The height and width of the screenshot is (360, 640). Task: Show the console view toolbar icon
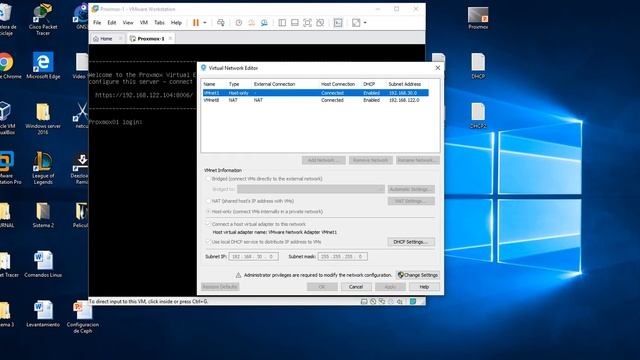point(338,23)
